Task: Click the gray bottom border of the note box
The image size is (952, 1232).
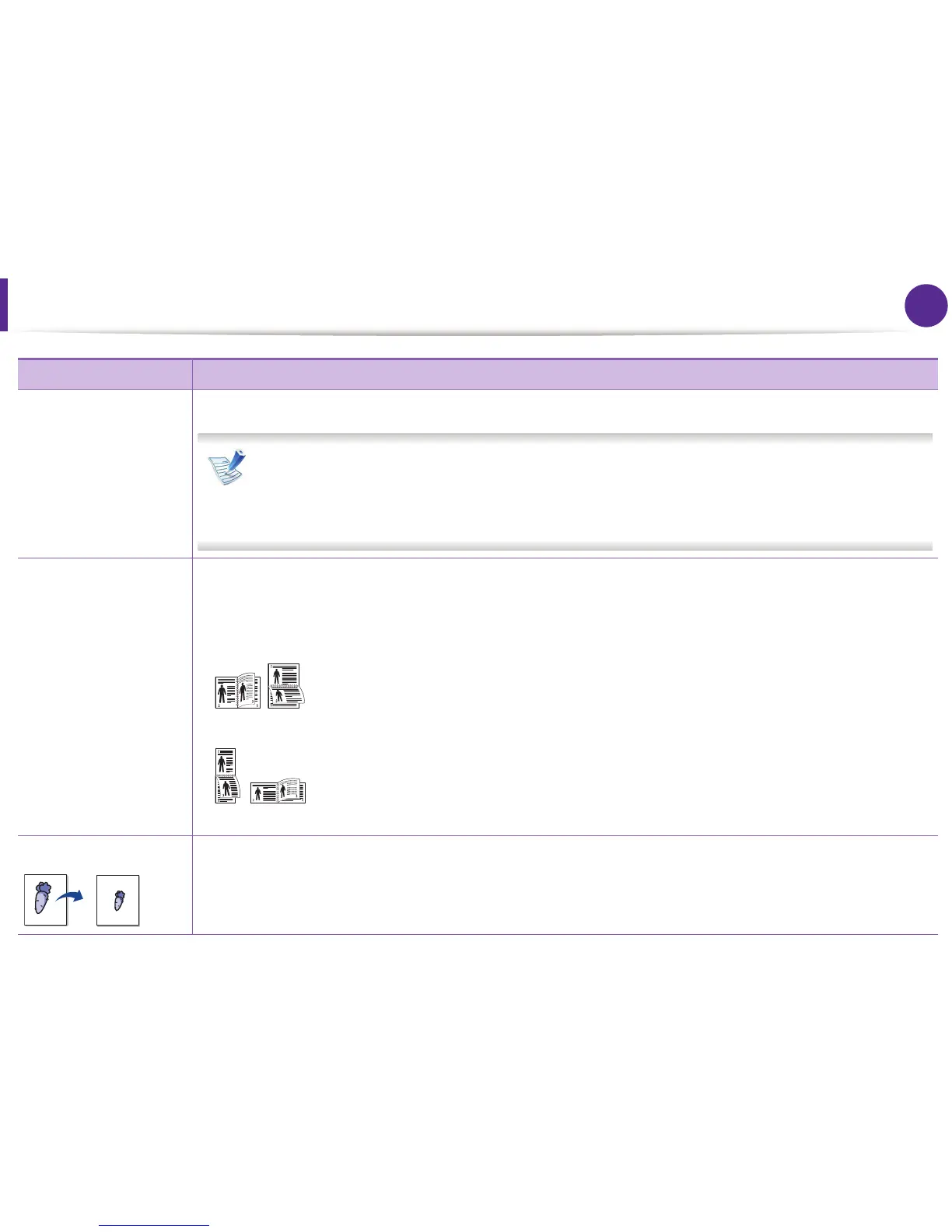Action: click(x=565, y=545)
